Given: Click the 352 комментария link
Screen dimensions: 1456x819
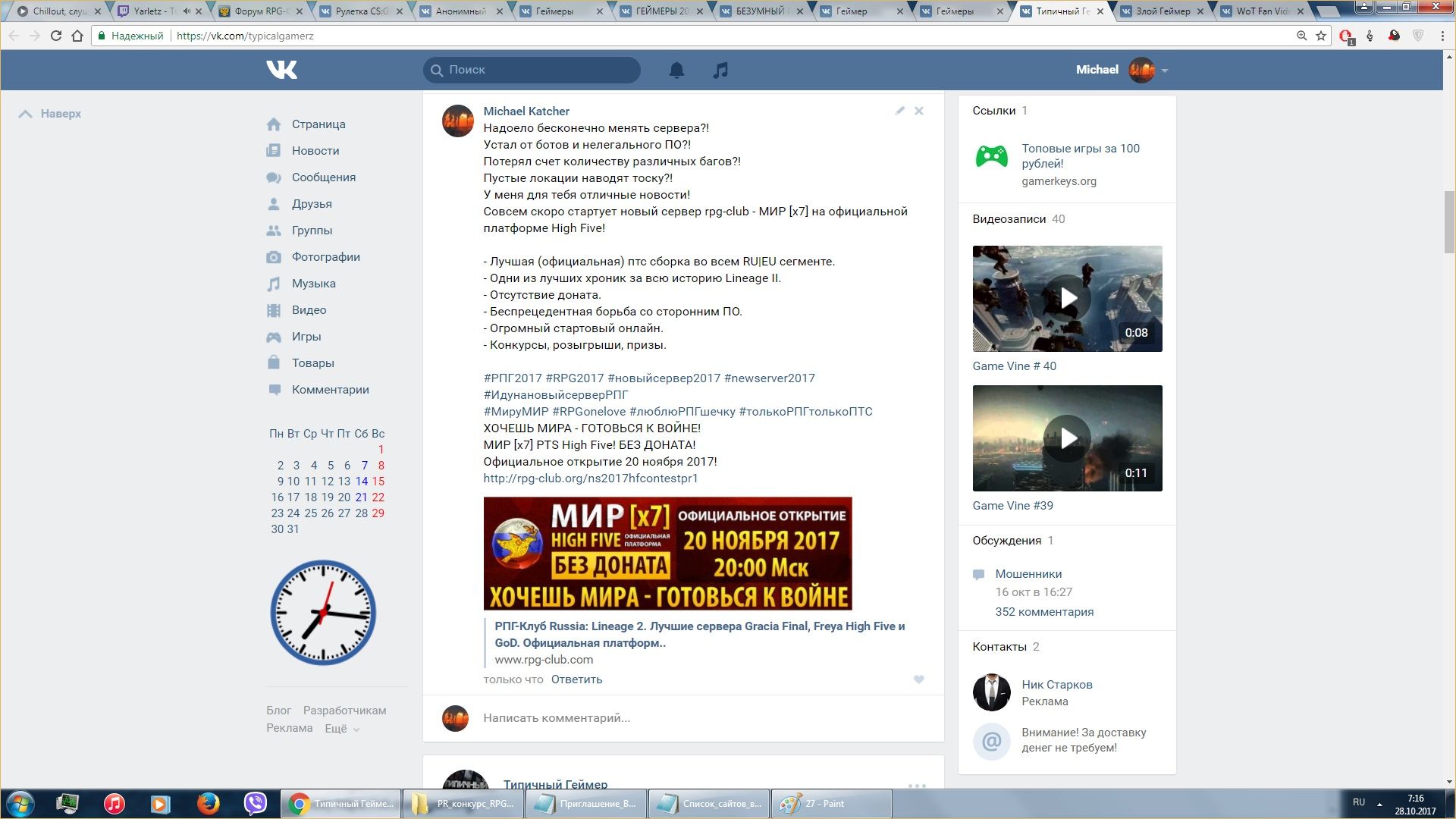Looking at the screenshot, I should pos(1044,612).
